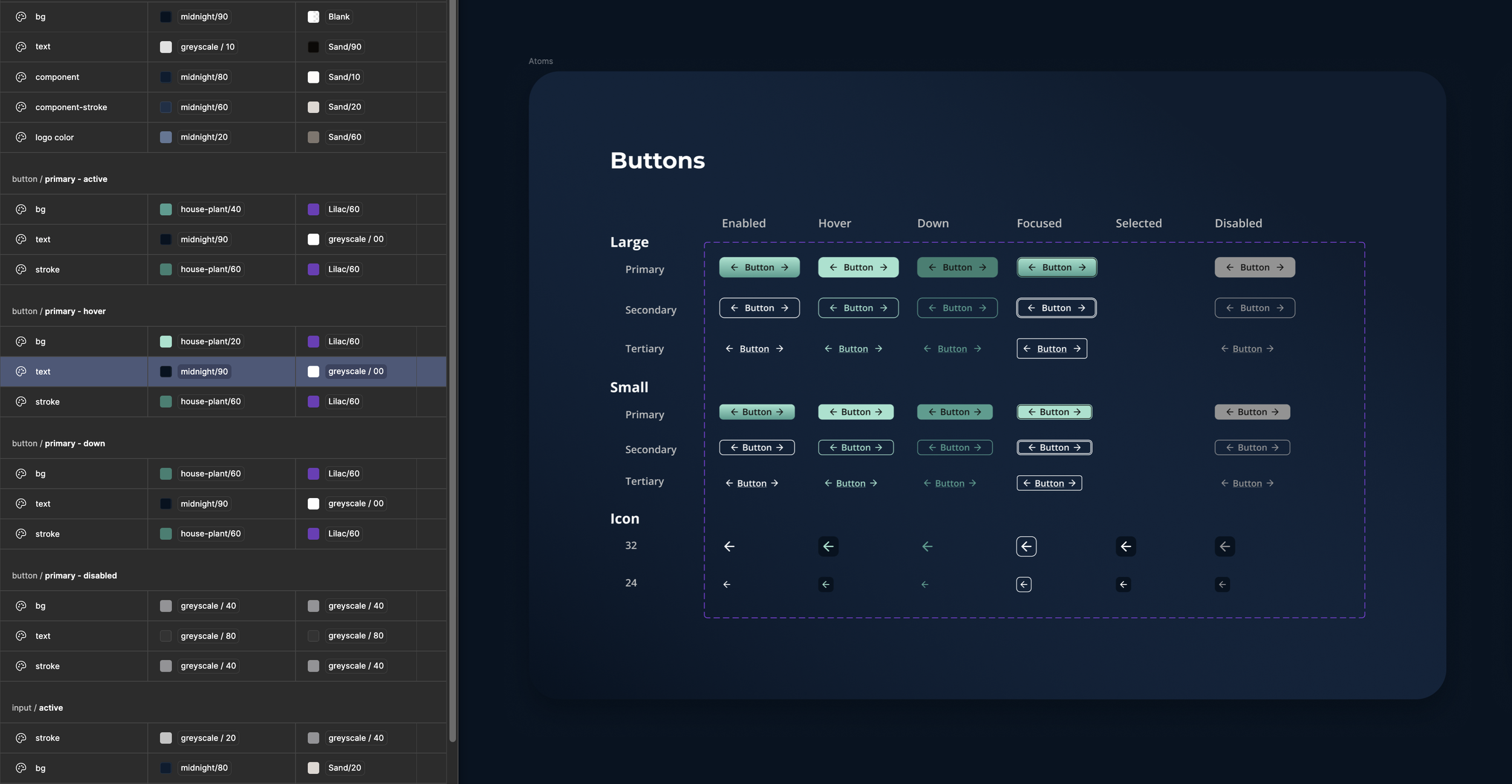Click the Focused state 24 arrow icon
1512x784 pixels.
(1024, 585)
